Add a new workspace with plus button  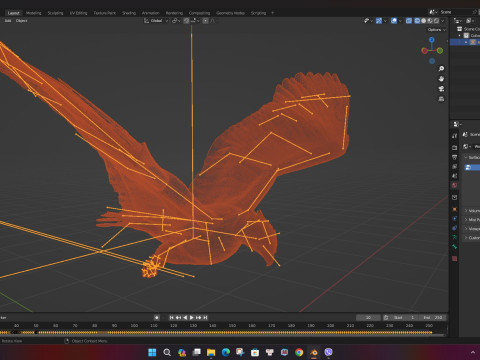(x=273, y=13)
